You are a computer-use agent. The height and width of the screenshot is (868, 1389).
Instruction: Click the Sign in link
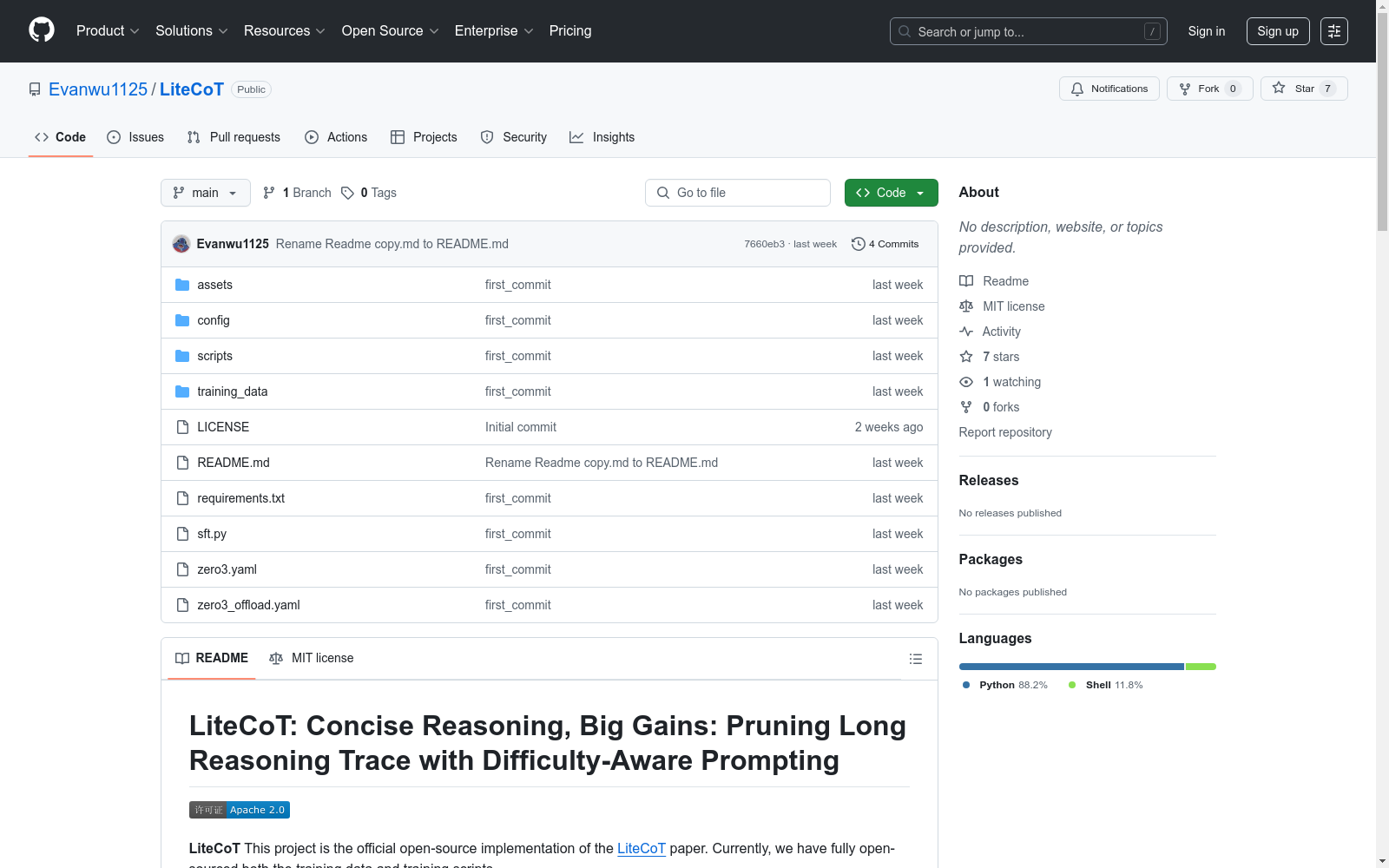coord(1207,31)
